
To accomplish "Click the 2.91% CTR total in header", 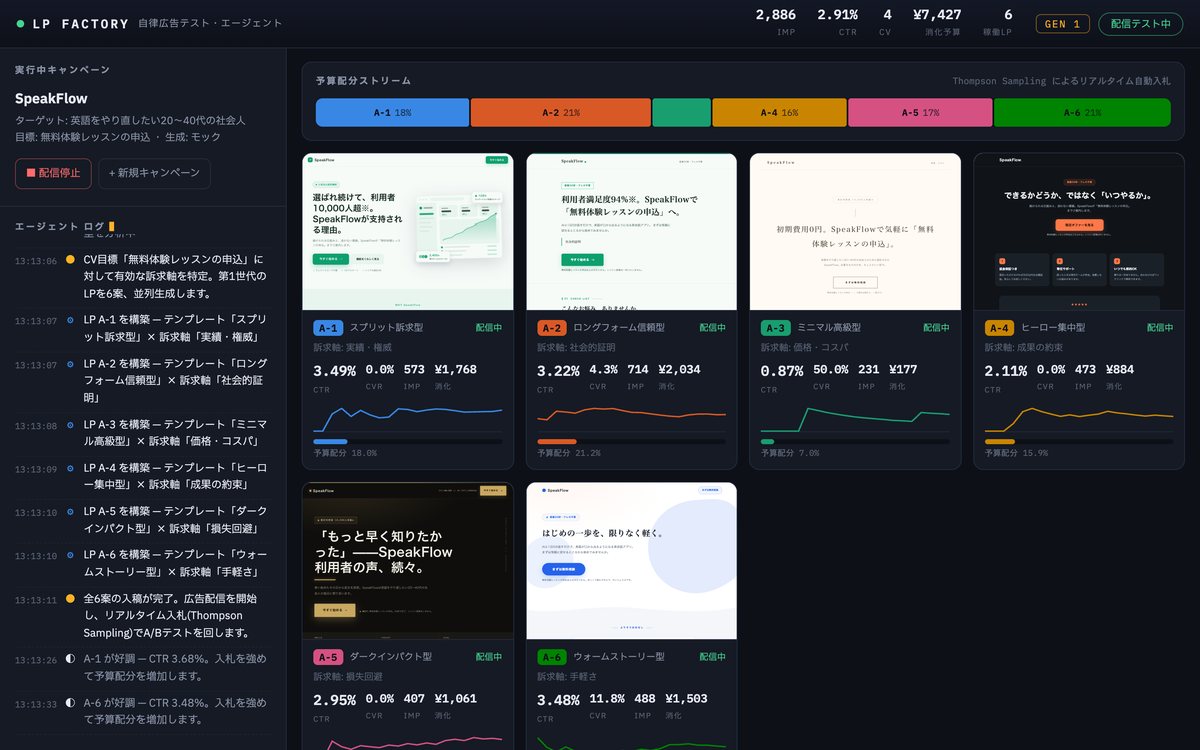I will (837, 15).
